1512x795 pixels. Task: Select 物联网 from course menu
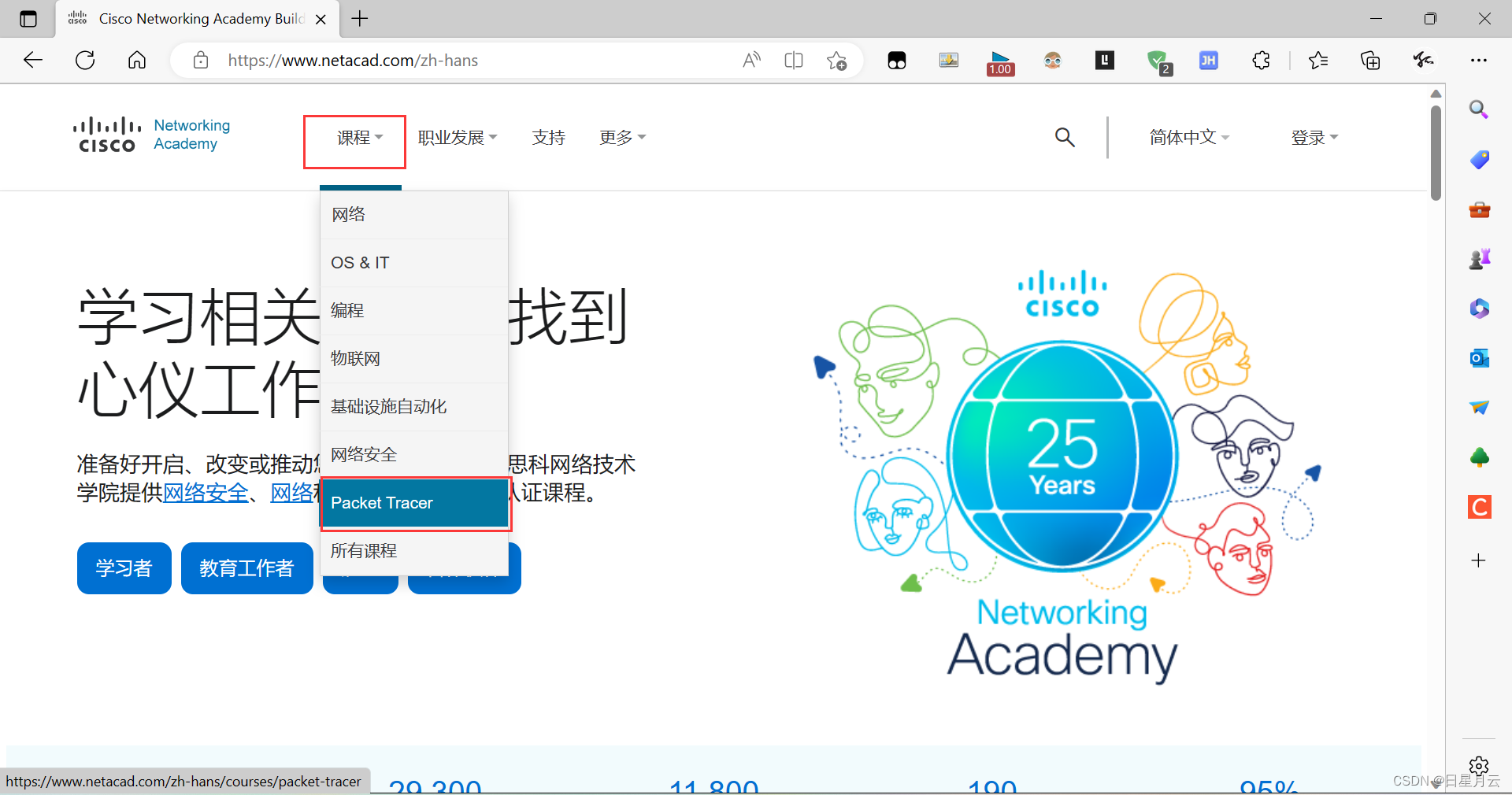[414, 359]
